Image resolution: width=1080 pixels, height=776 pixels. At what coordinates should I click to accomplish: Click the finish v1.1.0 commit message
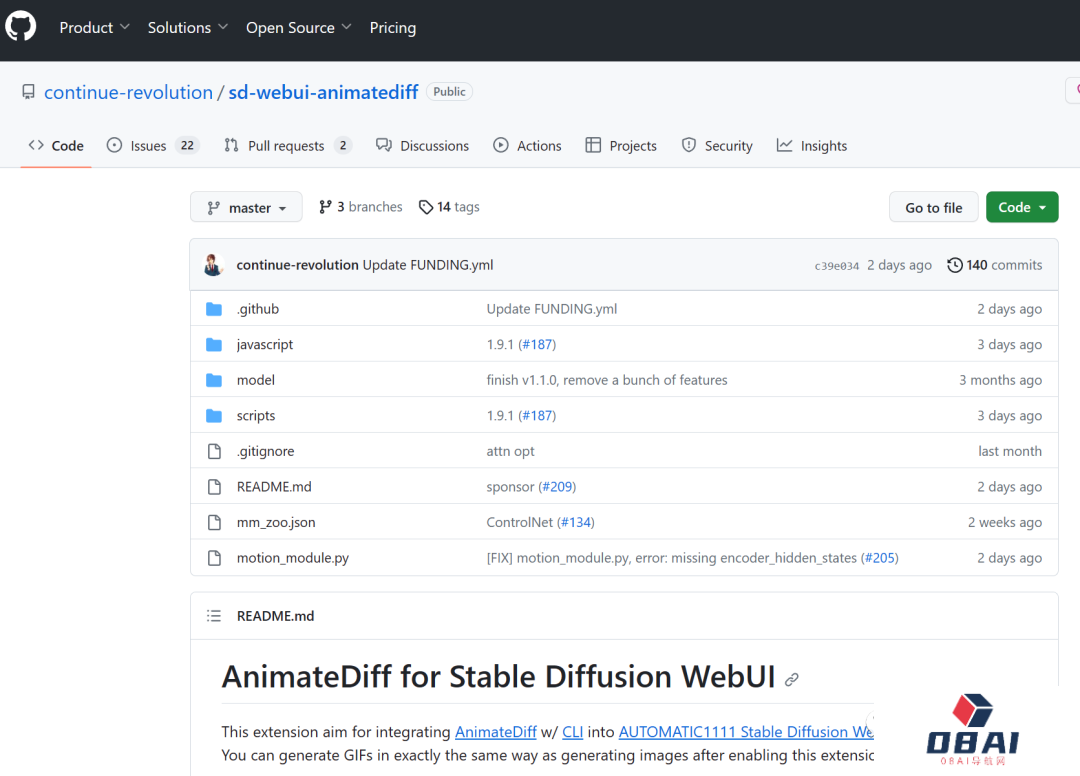tap(607, 380)
